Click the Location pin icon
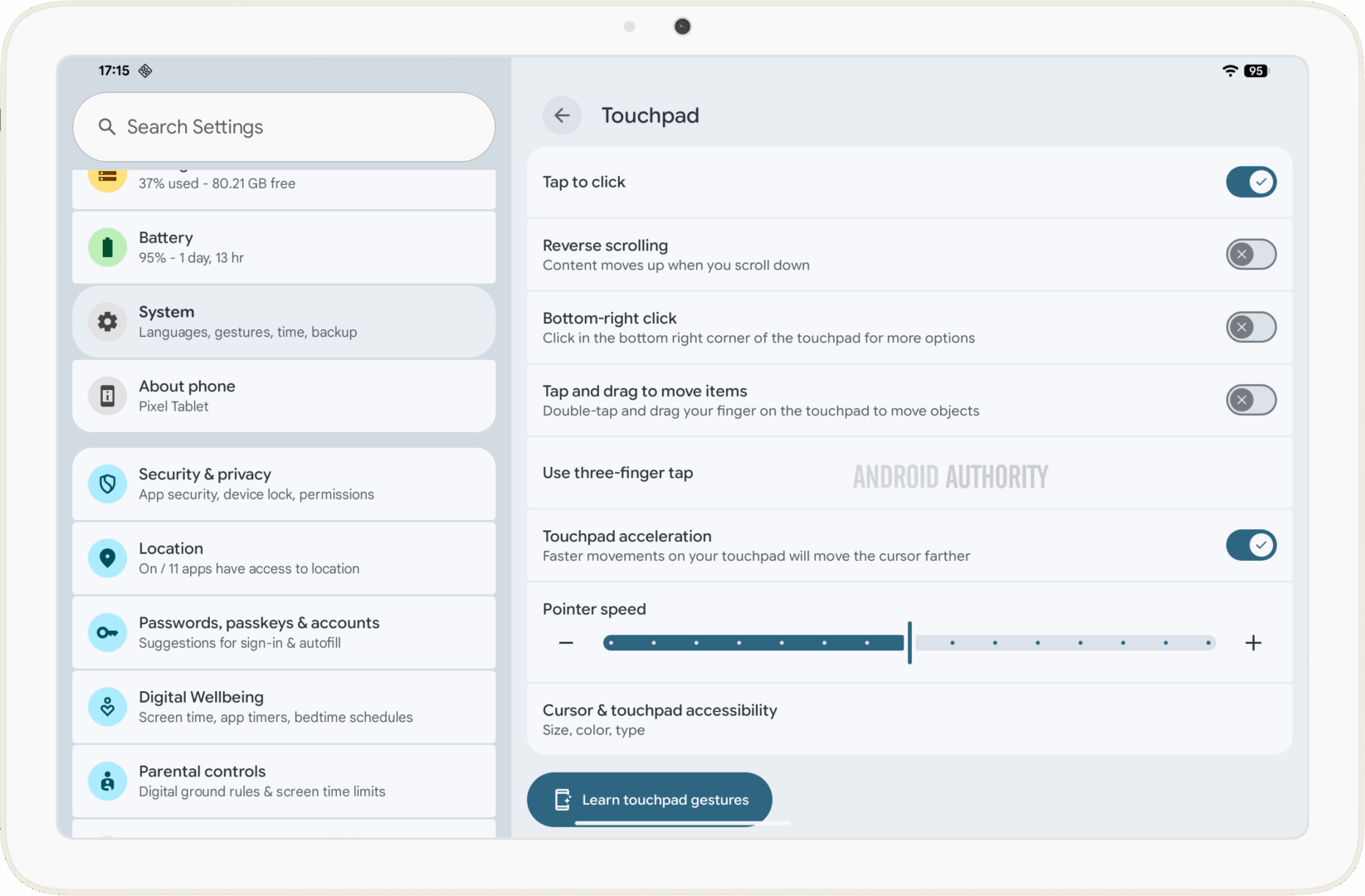 point(107,558)
